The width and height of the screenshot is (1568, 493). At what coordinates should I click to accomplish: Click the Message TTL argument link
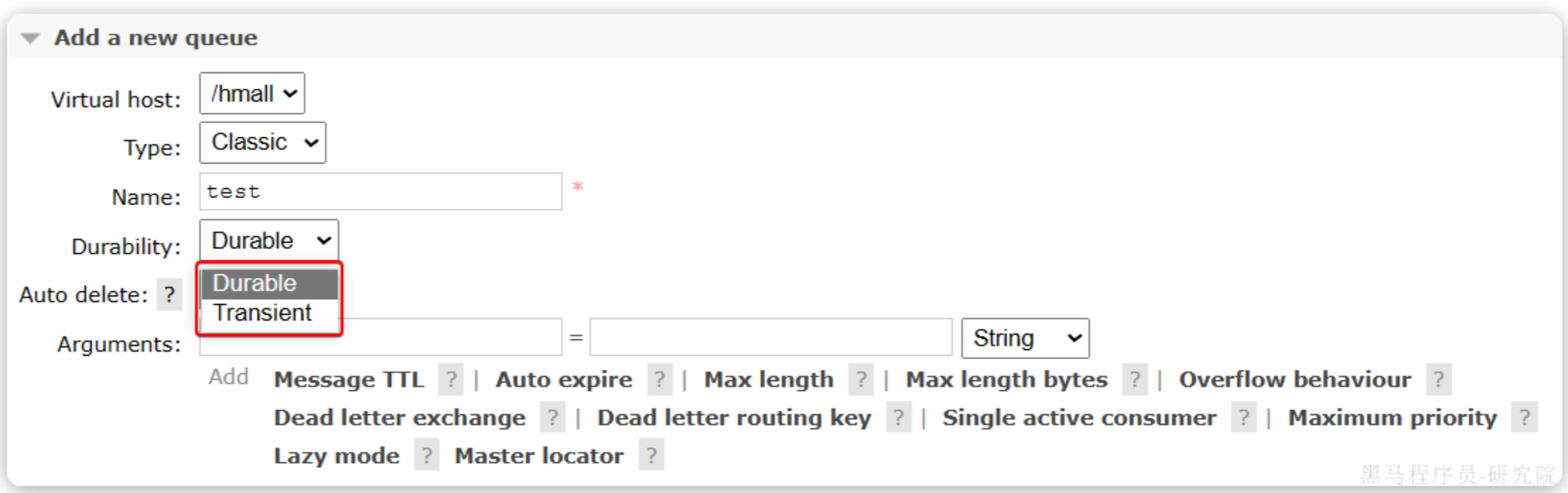pyautogui.click(x=349, y=379)
